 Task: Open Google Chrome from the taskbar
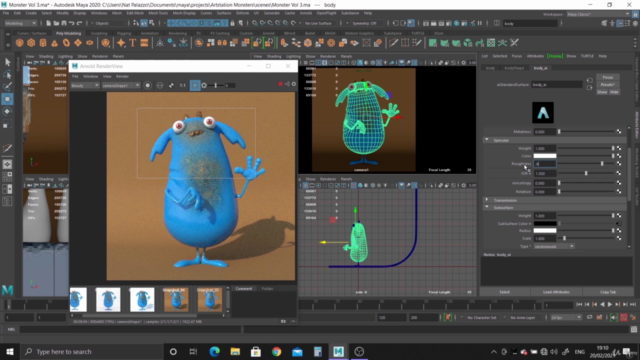click(276, 351)
